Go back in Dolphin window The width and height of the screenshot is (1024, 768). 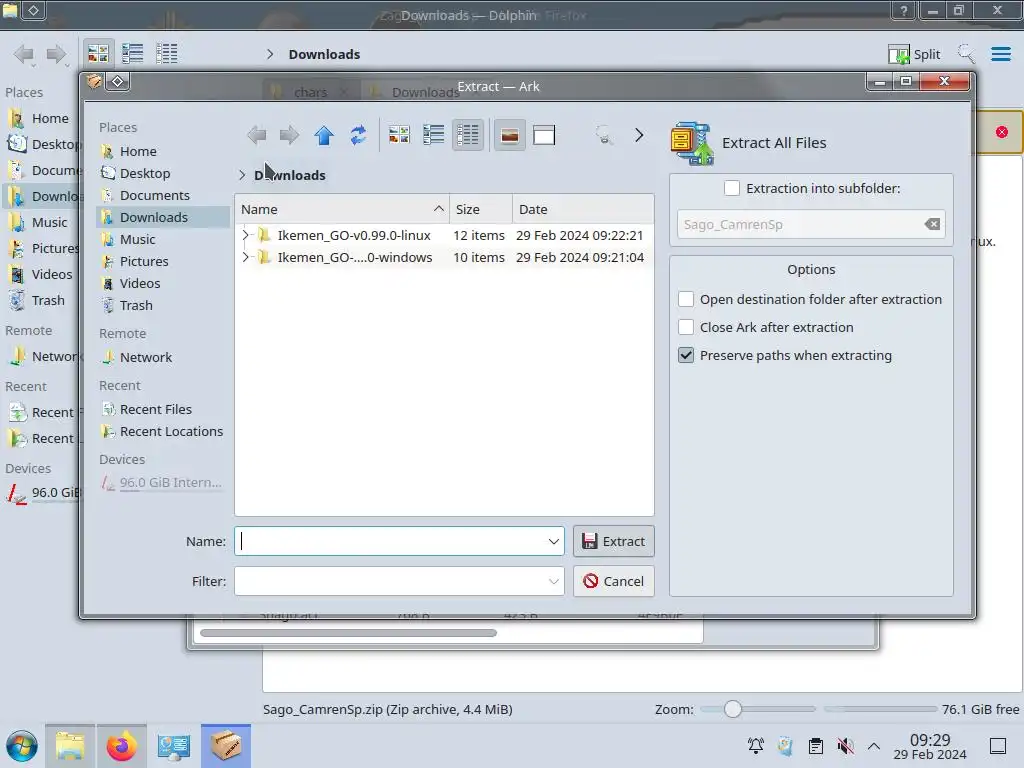[24, 54]
